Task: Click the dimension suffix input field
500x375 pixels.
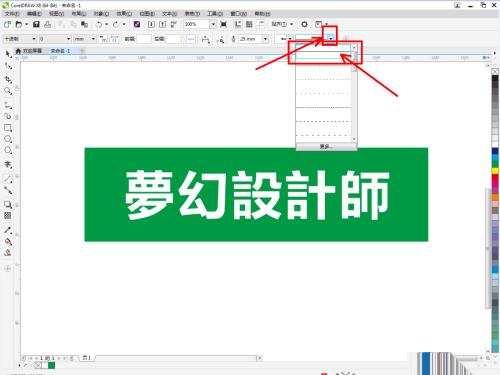Action: pos(173,39)
